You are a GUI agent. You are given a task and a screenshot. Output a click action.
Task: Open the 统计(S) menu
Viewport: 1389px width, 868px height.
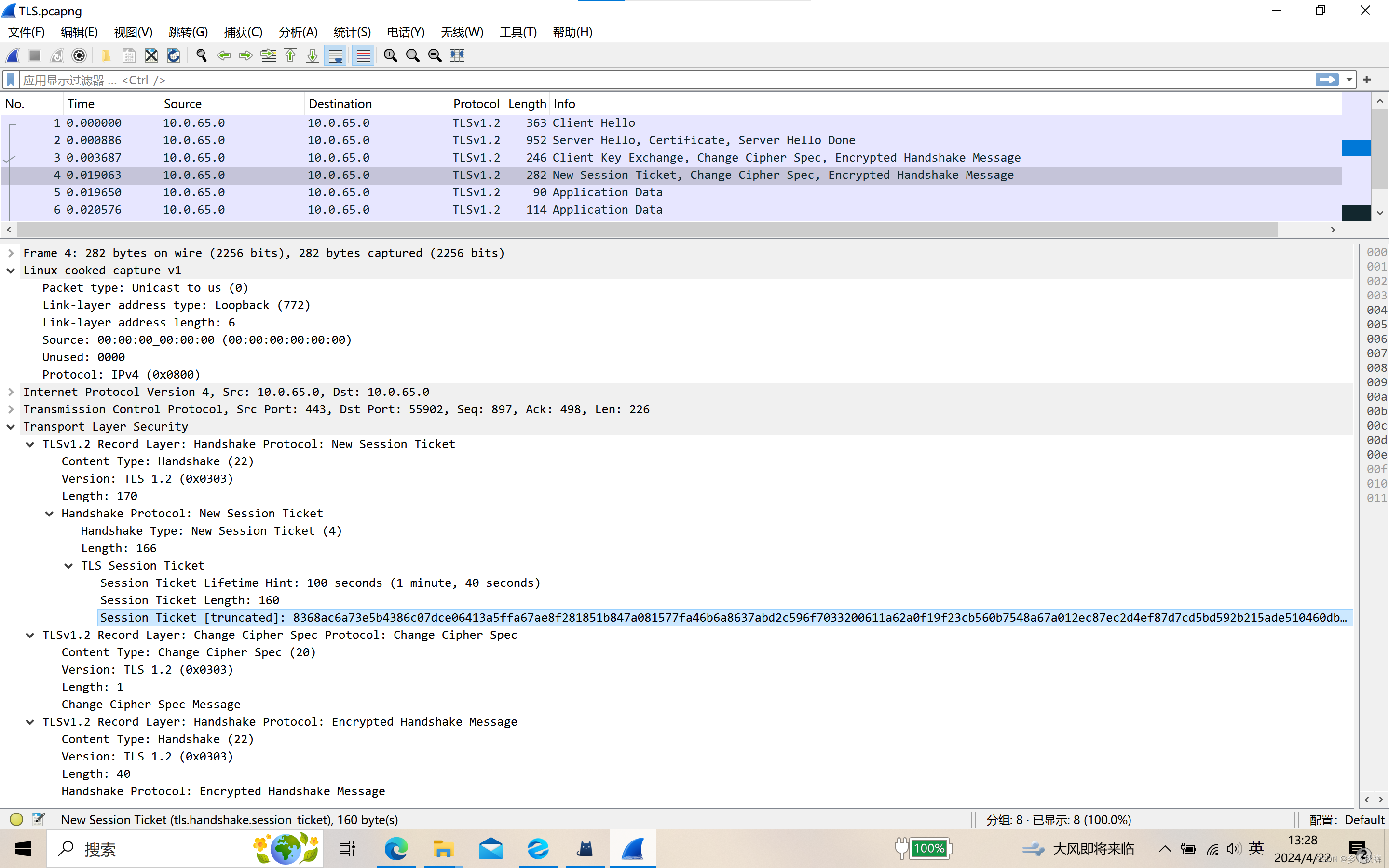352,32
